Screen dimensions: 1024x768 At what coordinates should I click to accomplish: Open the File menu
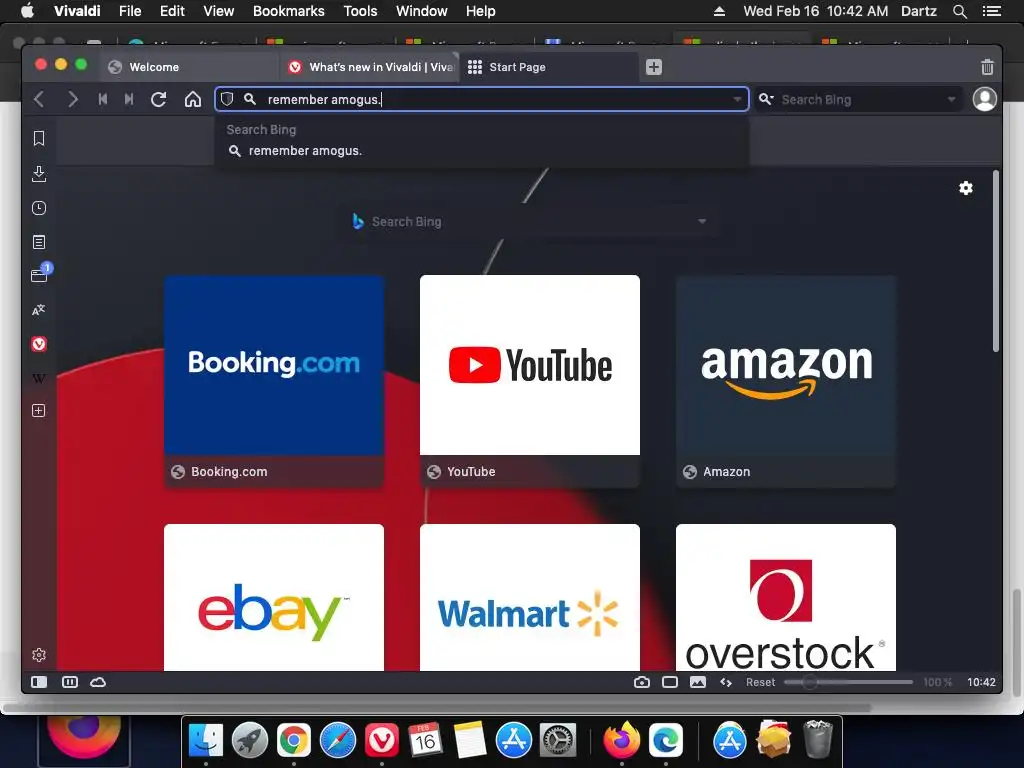pyautogui.click(x=130, y=11)
